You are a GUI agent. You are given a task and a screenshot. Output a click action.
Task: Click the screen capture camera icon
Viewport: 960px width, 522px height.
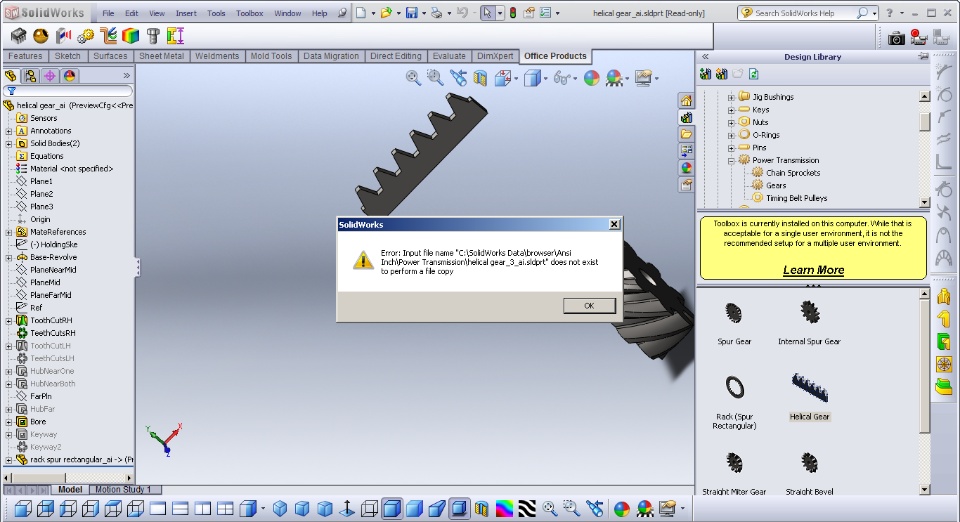point(896,38)
